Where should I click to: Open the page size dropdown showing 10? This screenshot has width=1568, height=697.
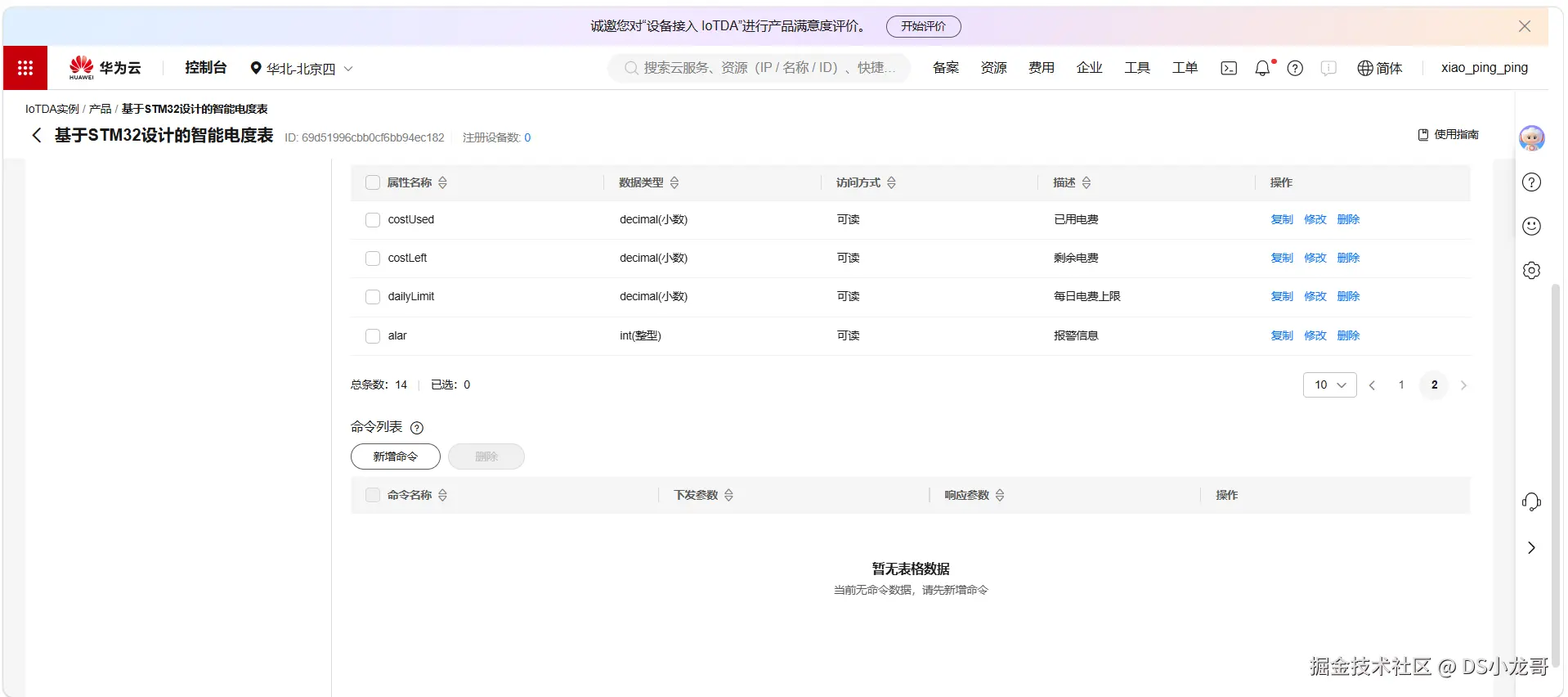click(1330, 384)
